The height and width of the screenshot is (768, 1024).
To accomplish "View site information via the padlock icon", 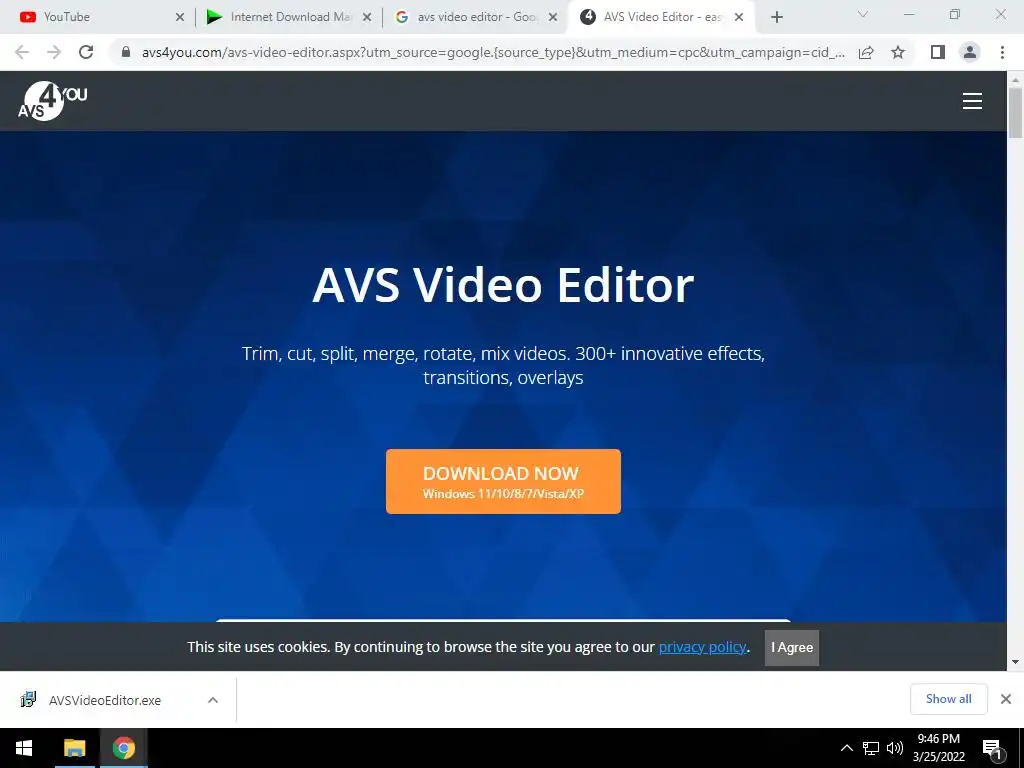I will (x=126, y=52).
